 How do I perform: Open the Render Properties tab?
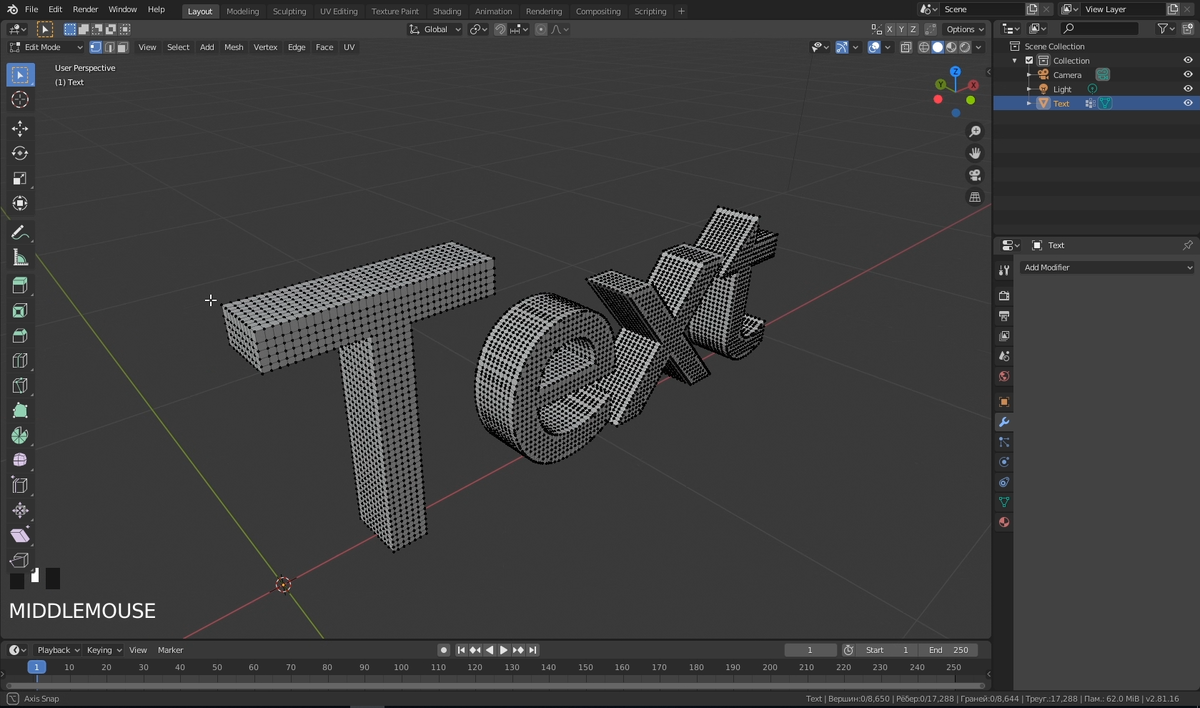1004,296
